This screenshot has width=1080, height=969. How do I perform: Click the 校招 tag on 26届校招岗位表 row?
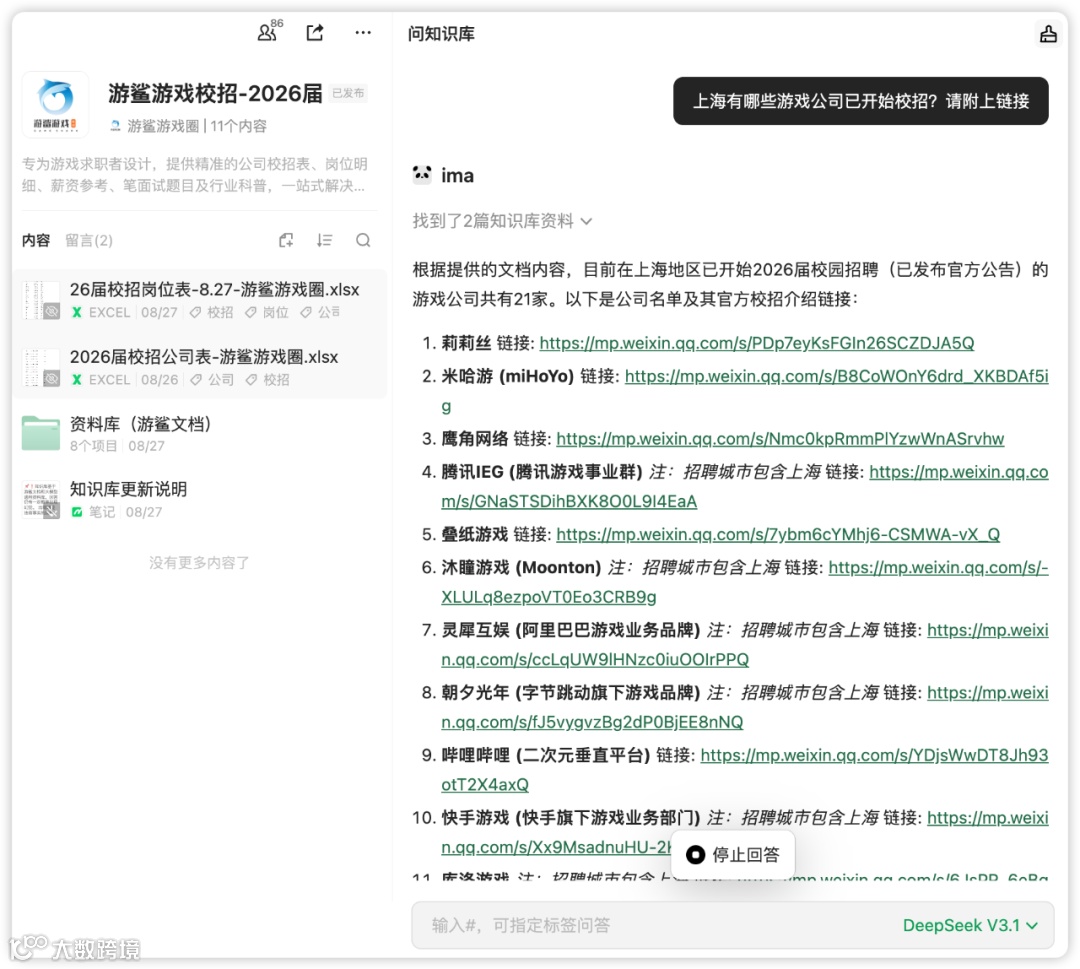pyautogui.click(x=212, y=312)
